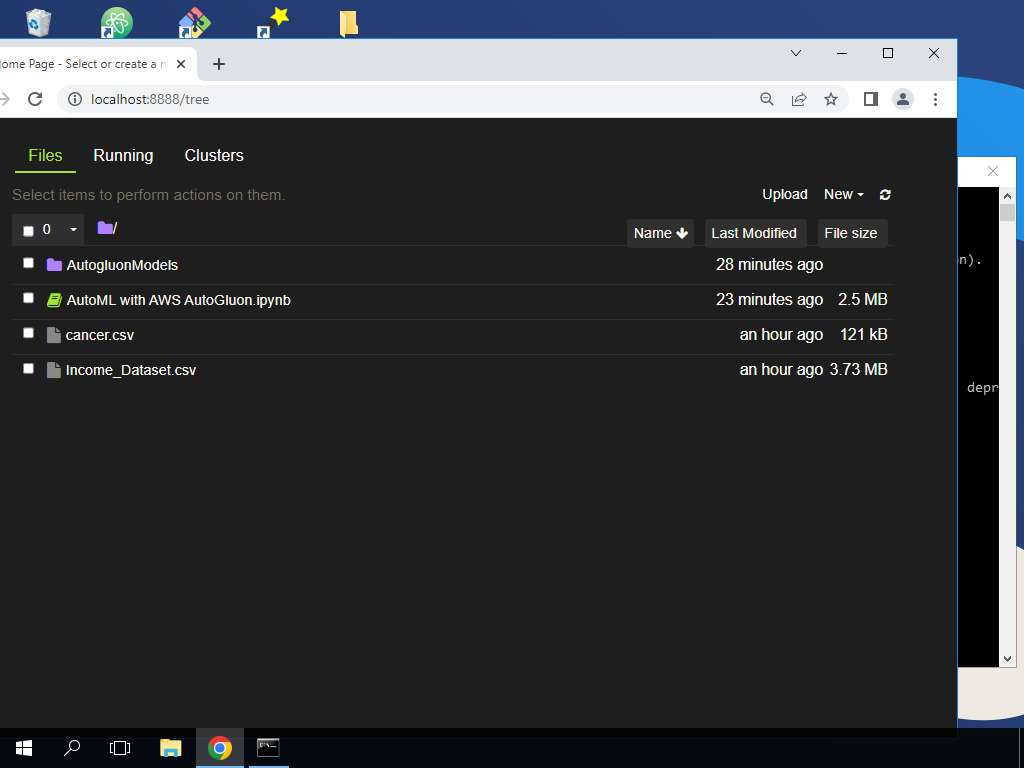This screenshot has width=1024, height=768.
Task: Select the AutogluonModels checkbox
Action: [28, 263]
